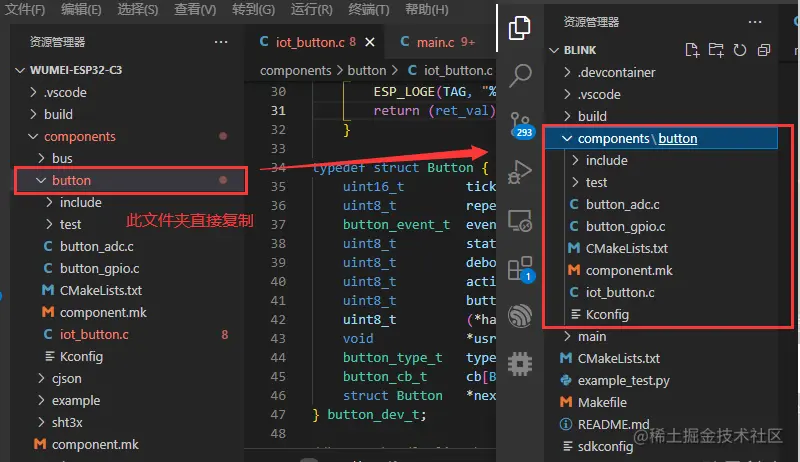Expand the .vscode folder in BLINK

(x=662, y=94)
